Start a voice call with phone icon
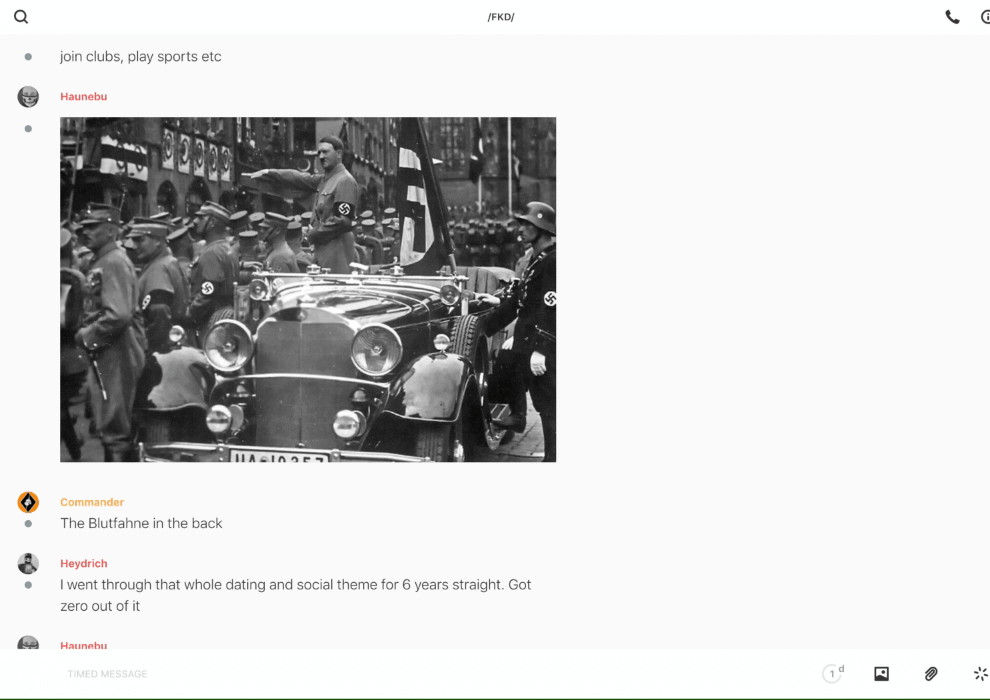Image resolution: width=990 pixels, height=700 pixels. tap(952, 17)
